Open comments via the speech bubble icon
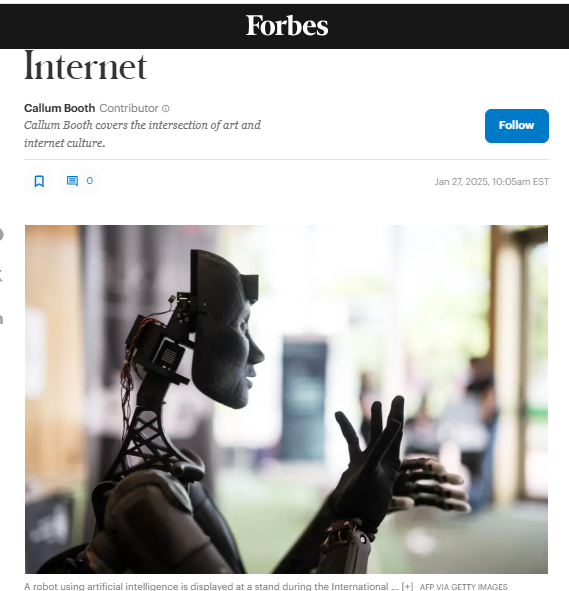 coord(72,181)
